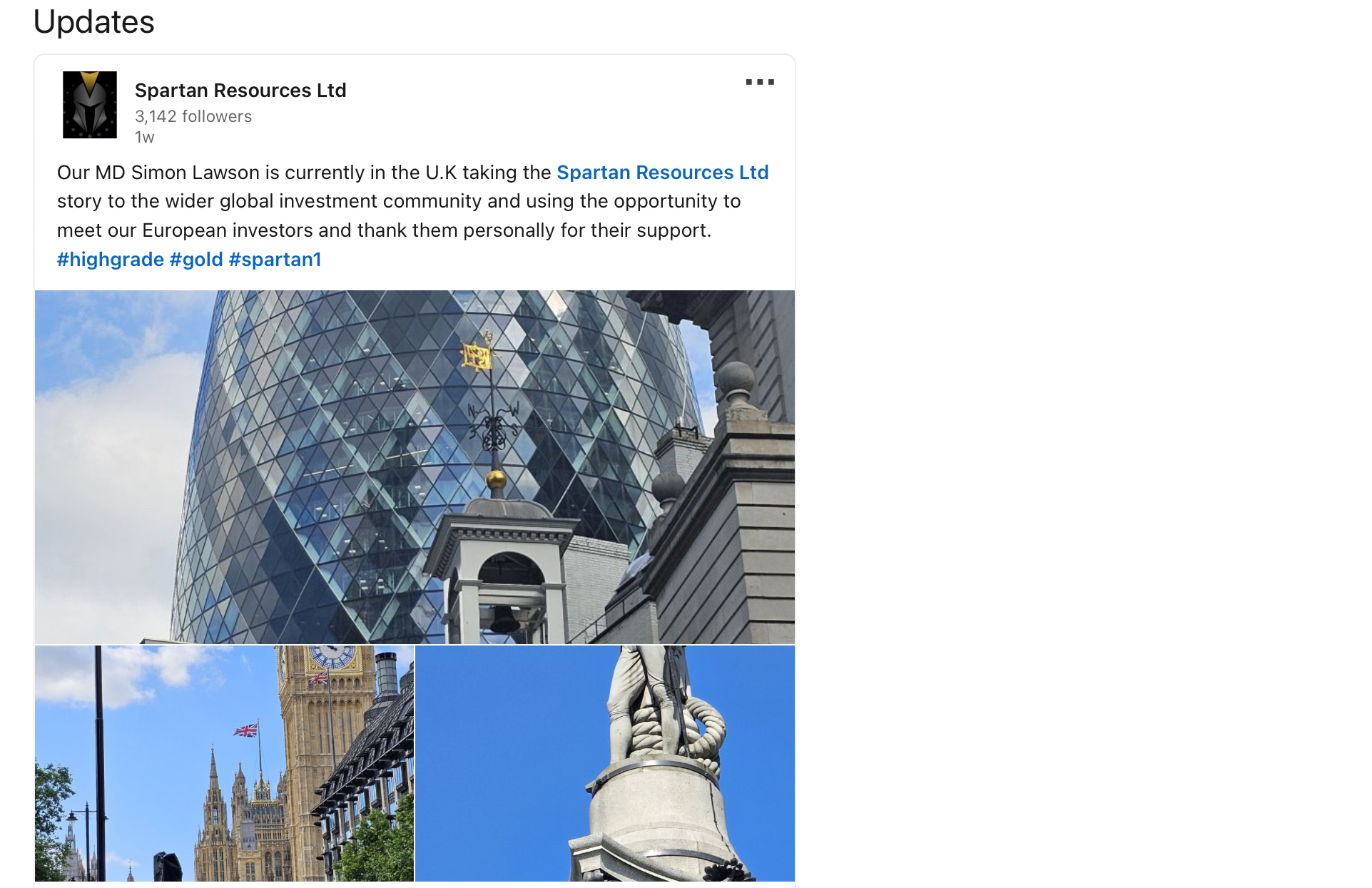
Task: Open Spartan Resources Ltd company name header
Action: point(240,91)
